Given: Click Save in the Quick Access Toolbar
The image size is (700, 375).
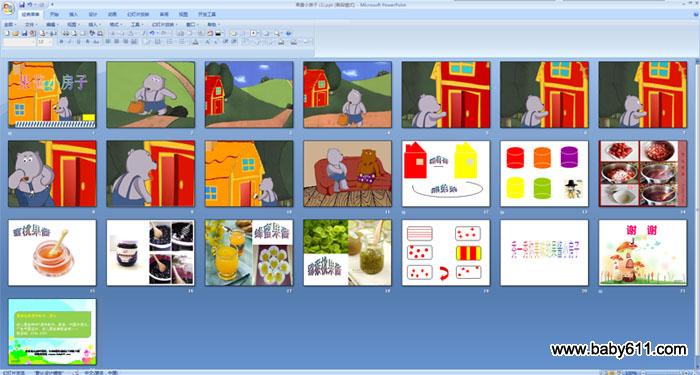Looking at the screenshot, I should click(x=22, y=4).
